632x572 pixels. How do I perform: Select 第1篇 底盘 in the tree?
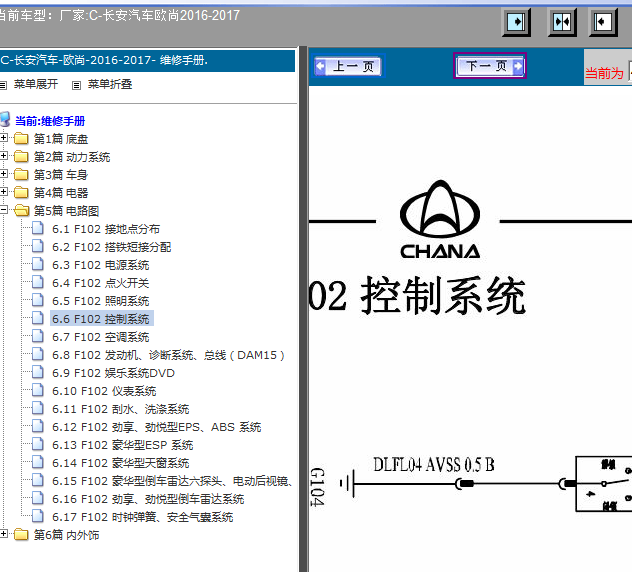coord(61,139)
